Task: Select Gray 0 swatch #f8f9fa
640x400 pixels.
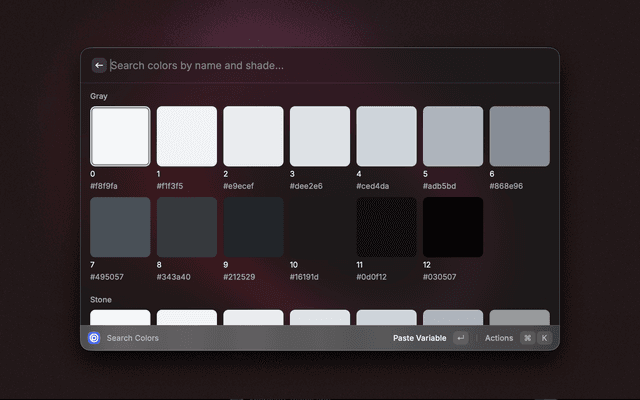Action: coord(120,136)
